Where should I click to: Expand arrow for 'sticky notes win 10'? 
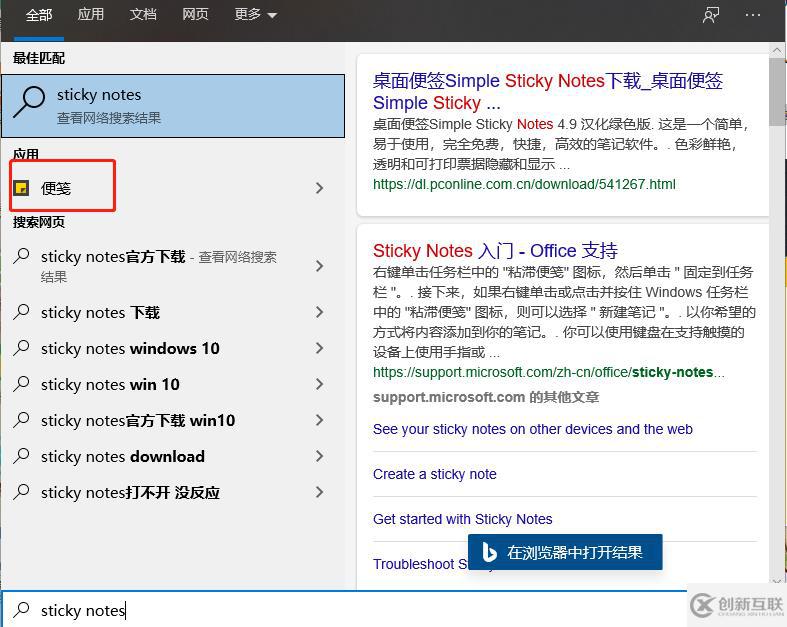point(319,384)
